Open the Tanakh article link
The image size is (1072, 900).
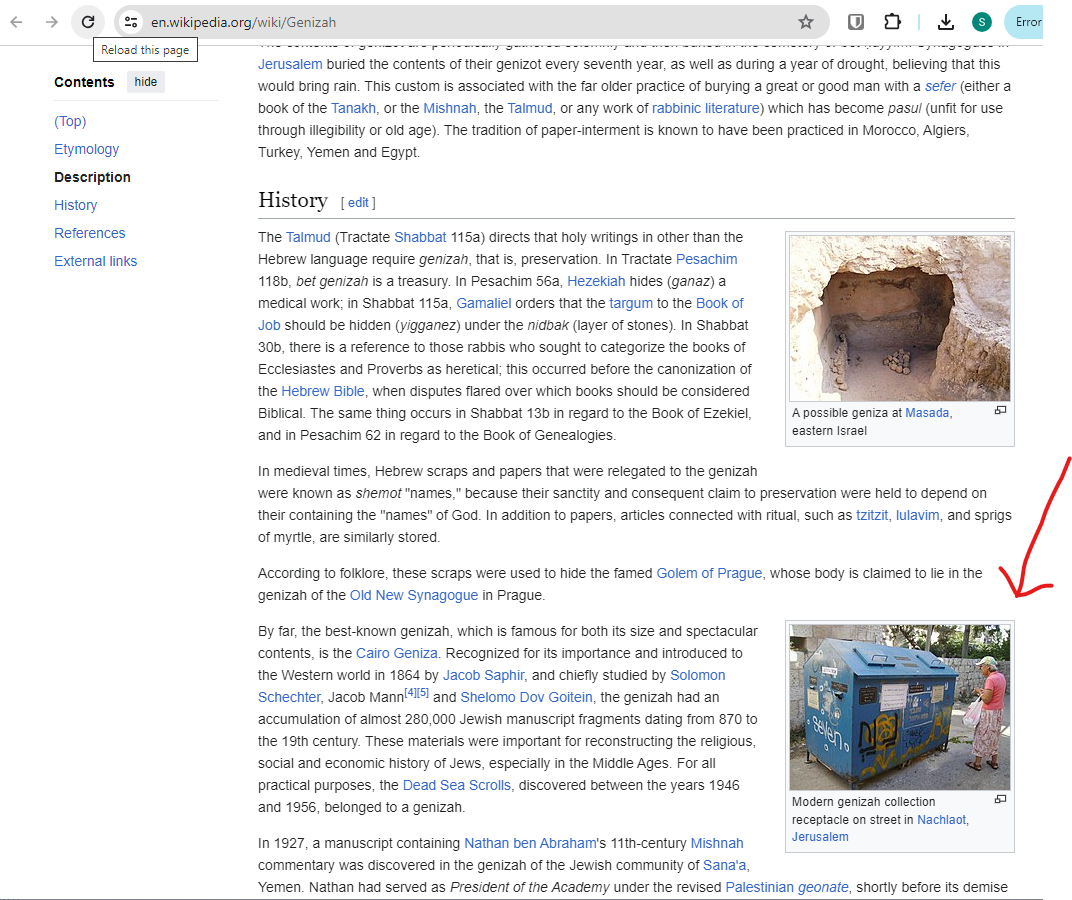[353, 108]
